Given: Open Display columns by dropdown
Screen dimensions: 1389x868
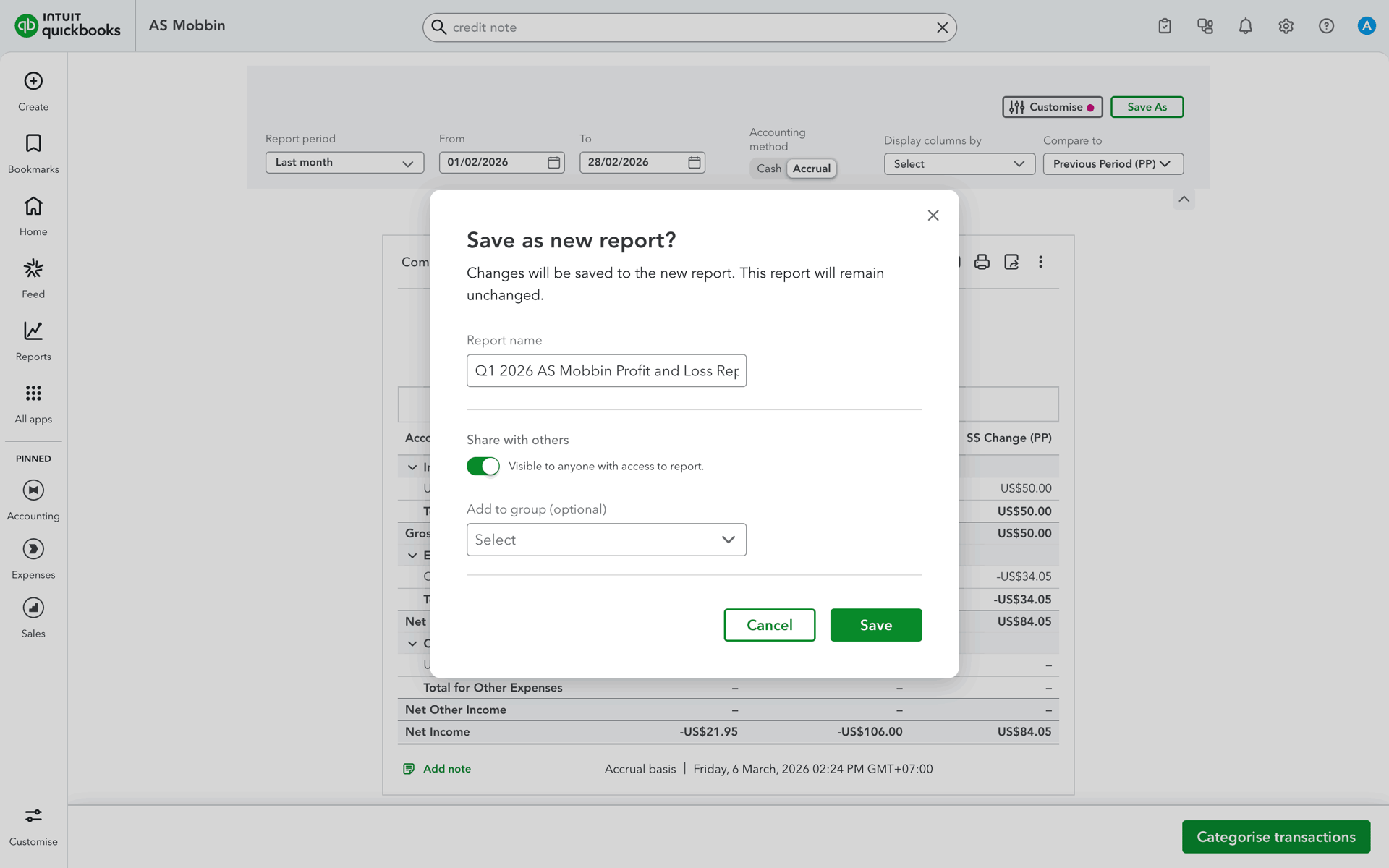Looking at the screenshot, I should click(959, 164).
